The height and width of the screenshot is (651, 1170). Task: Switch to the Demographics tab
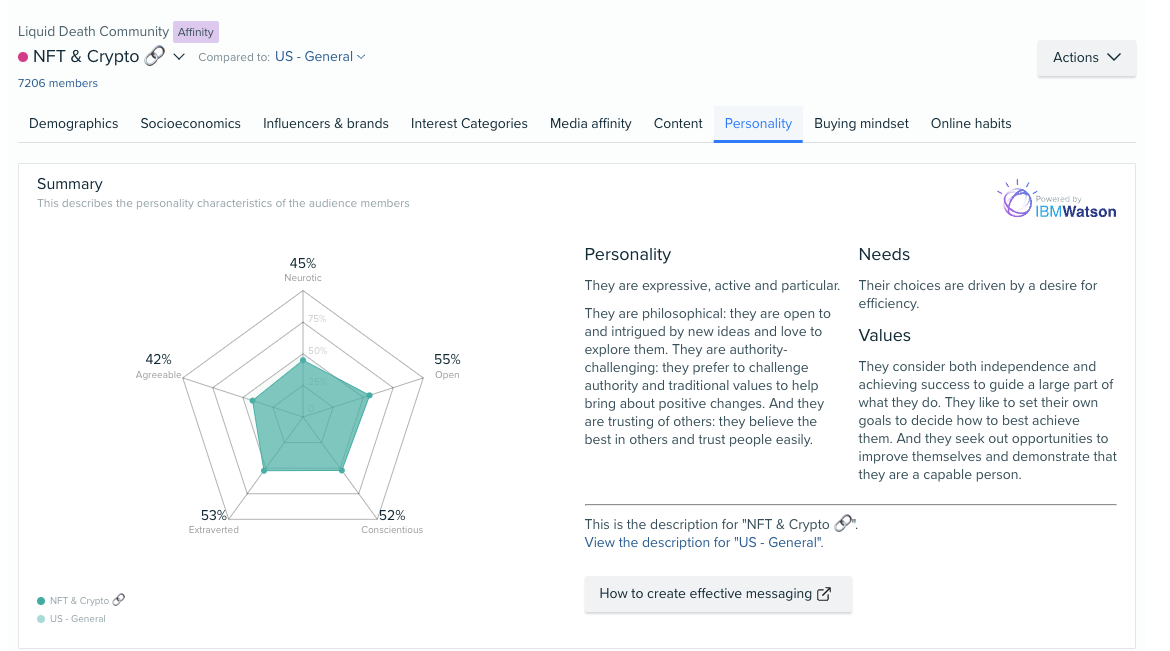coord(73,123)
